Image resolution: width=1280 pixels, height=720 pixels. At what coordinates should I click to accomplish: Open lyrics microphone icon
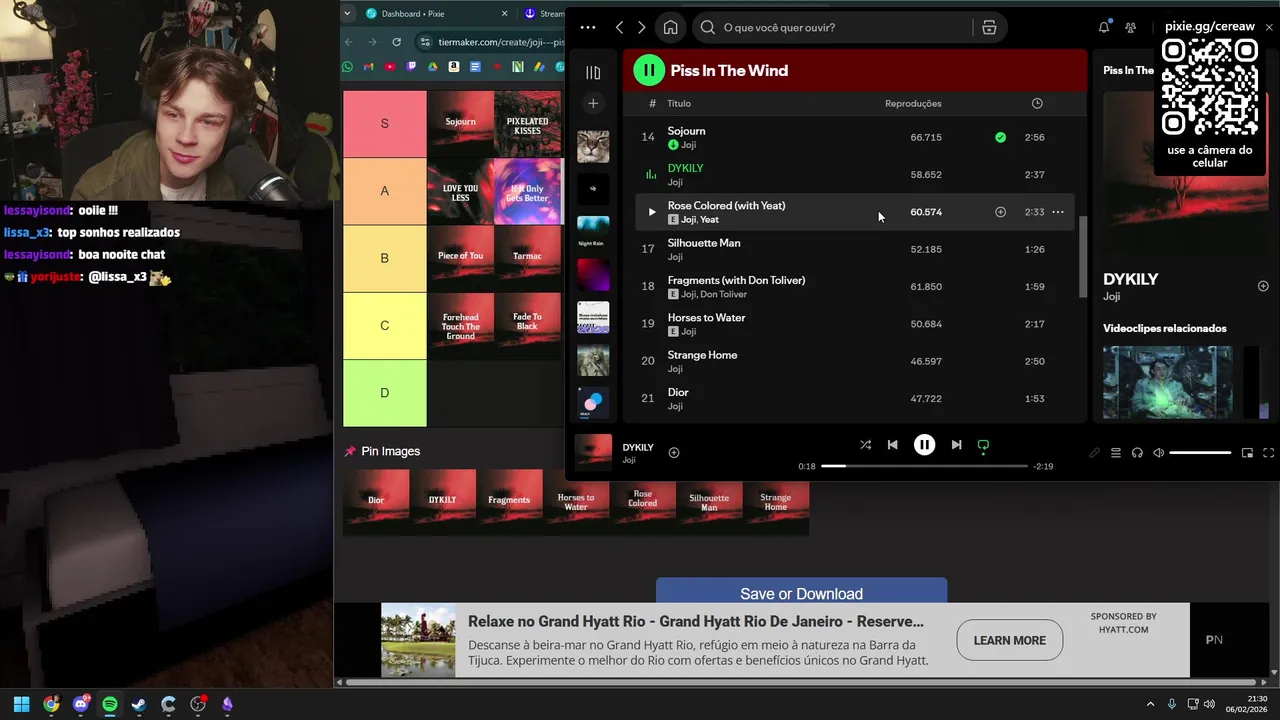tap(1094, 453)
